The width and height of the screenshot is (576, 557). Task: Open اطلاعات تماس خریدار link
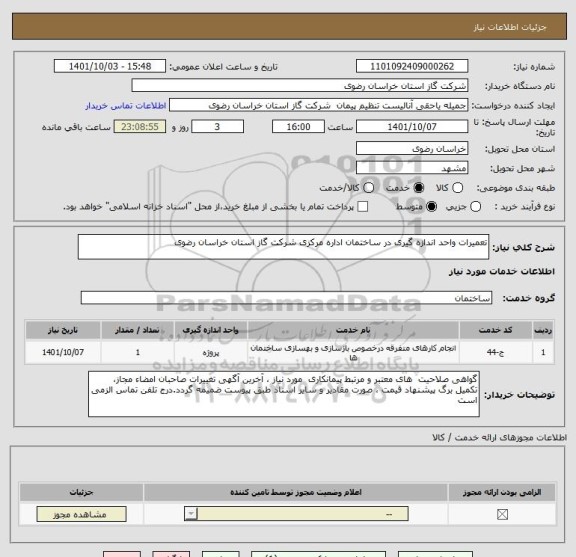click(x=126, y=106)
